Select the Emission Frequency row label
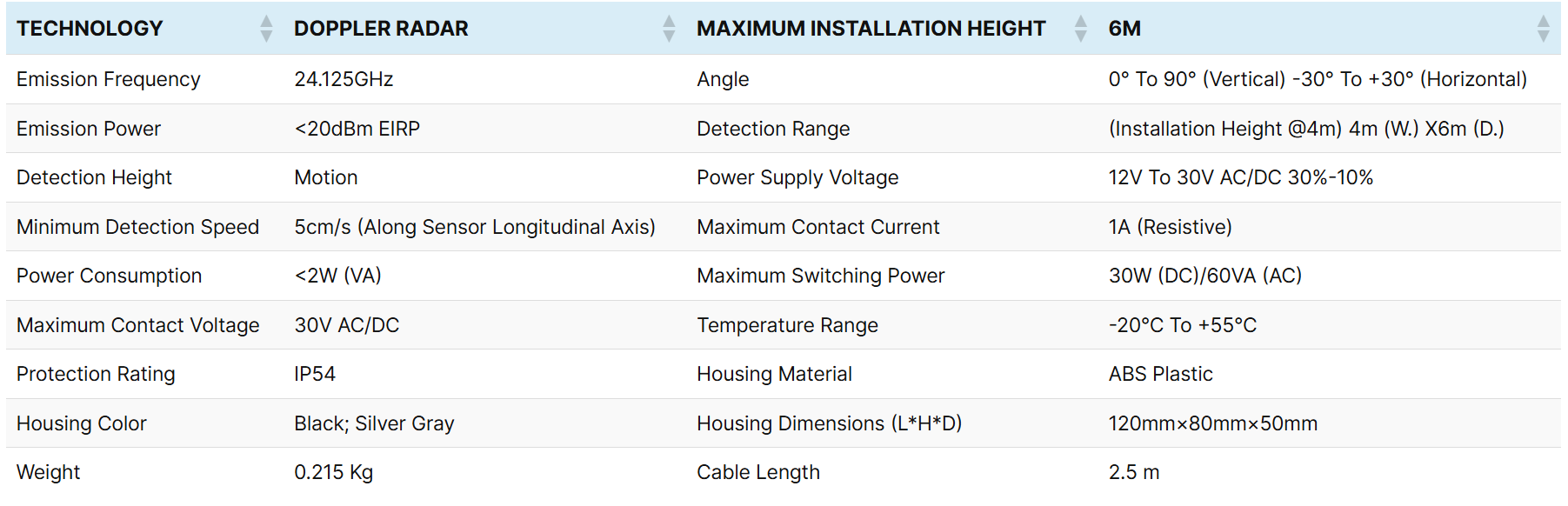This screenshot has width=1568, height=506. tap(109, 79)
